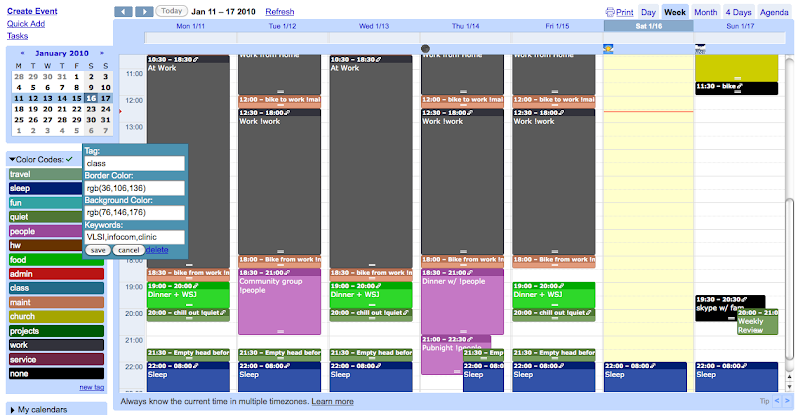
Task: Select the maint color code
Action: 56,303
